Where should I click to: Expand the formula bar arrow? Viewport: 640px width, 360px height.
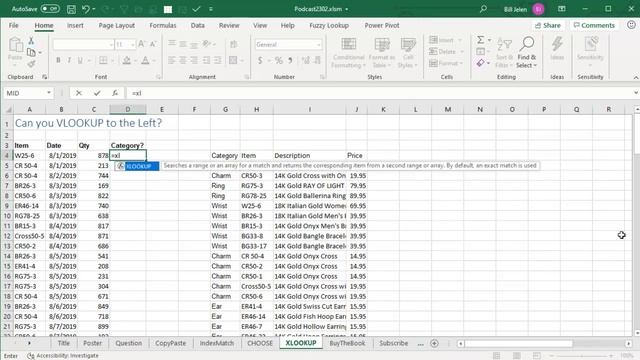click(x=636, y=93)
